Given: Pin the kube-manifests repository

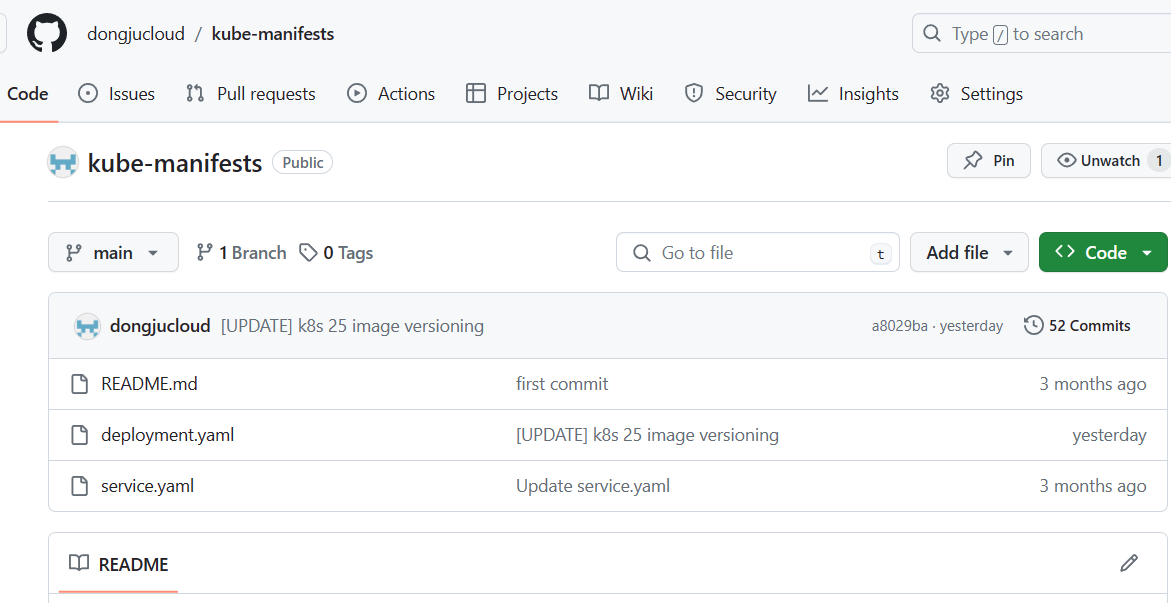Looking at the screenshot, I should pyautogui.click(x=989, y=161).
